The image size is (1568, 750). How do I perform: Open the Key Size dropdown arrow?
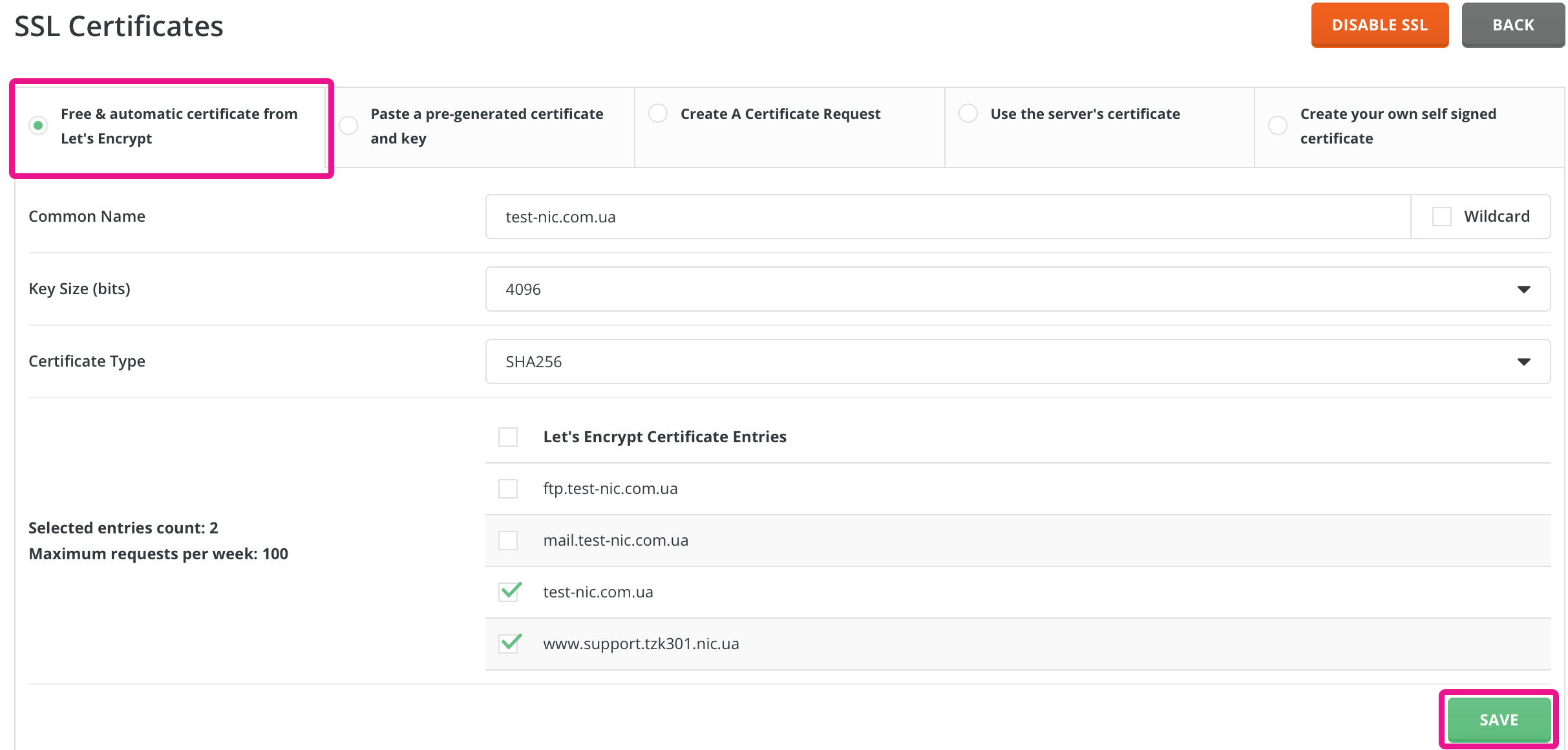pyautogui.click(x=1523, y=289)
